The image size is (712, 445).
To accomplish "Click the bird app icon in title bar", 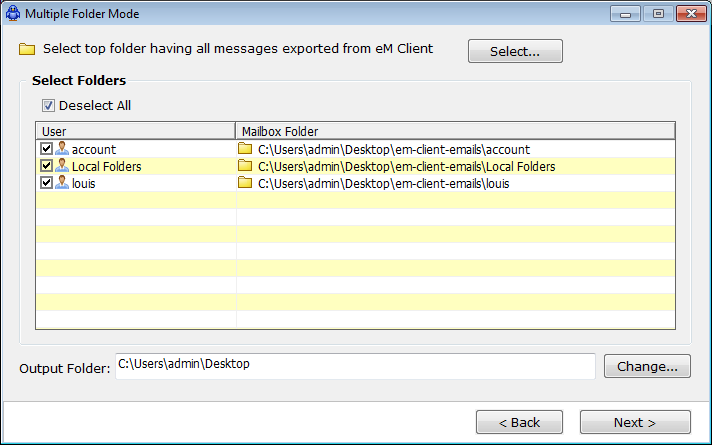I will (x=13, y=13).
